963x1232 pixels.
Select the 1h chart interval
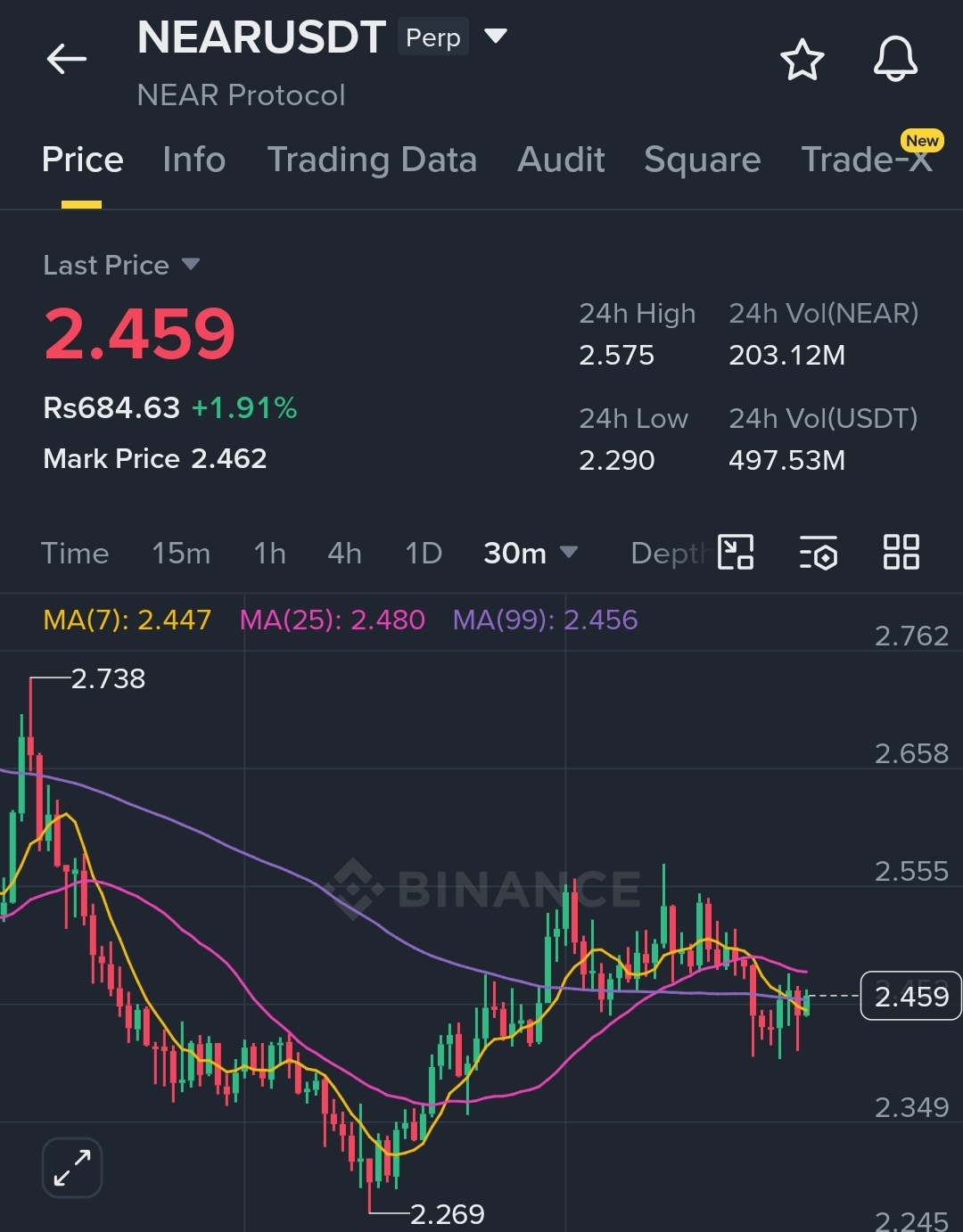pyautogui.click(x=269, y=554)
